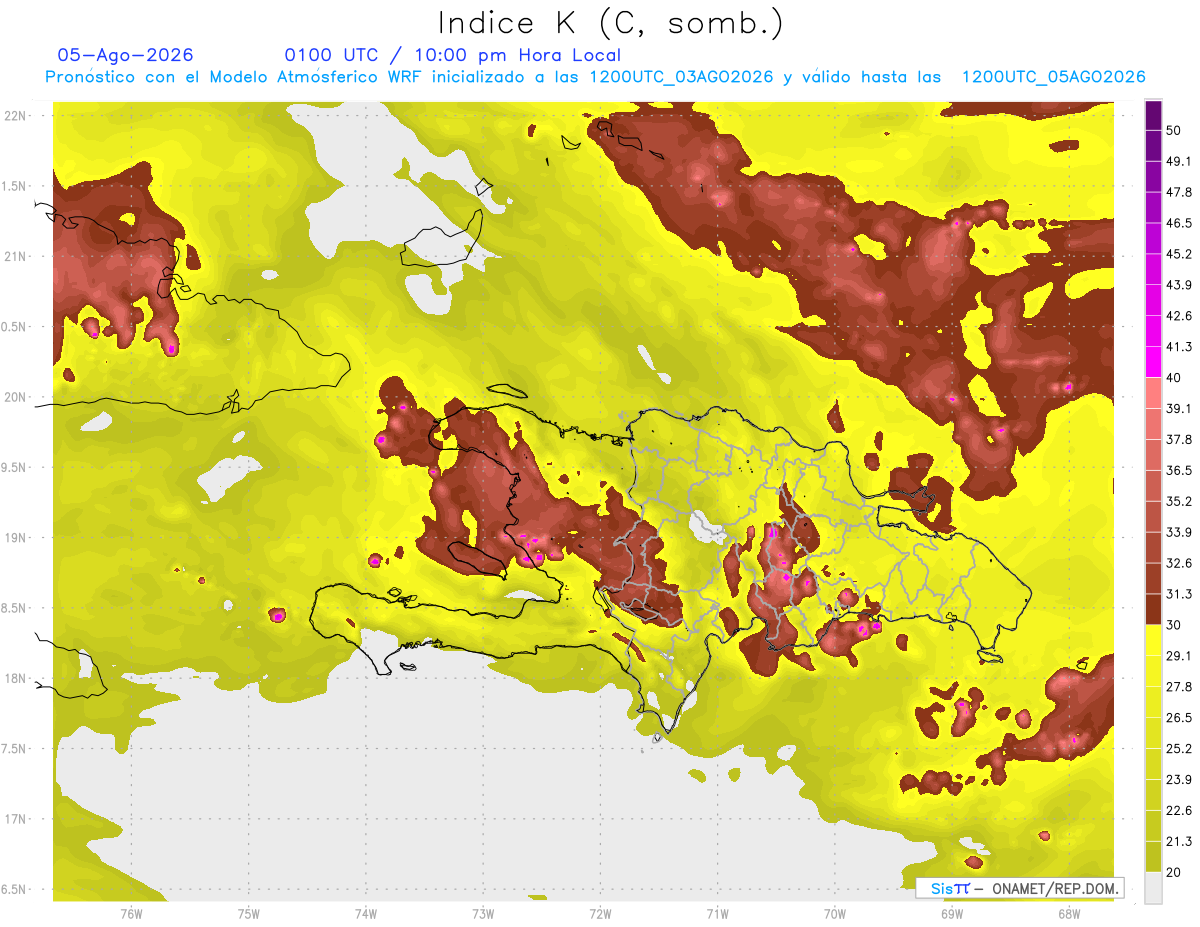Click the map title "Indice K (C, somb.)"
The image size is (1200, 927).
(611, 23)
